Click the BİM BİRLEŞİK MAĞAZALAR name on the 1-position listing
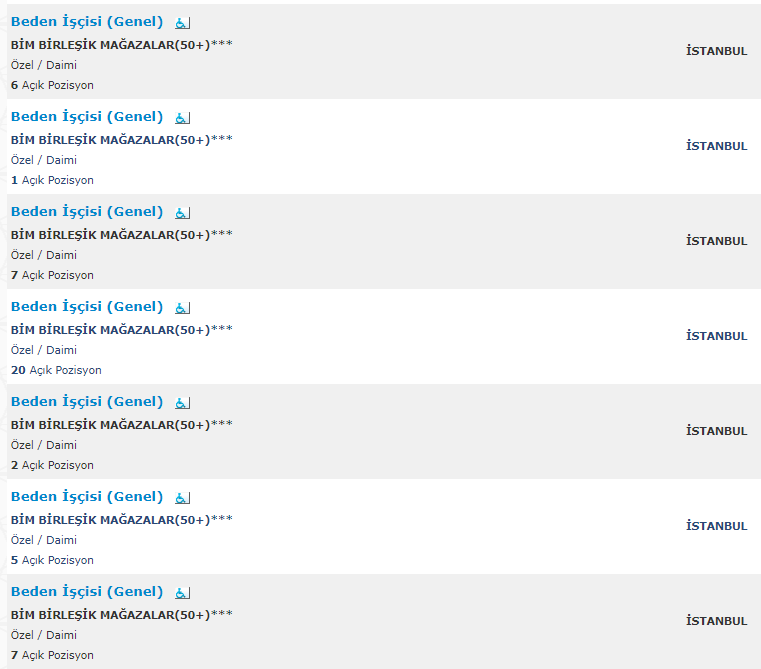761x669 pixels. coord(110,140)
